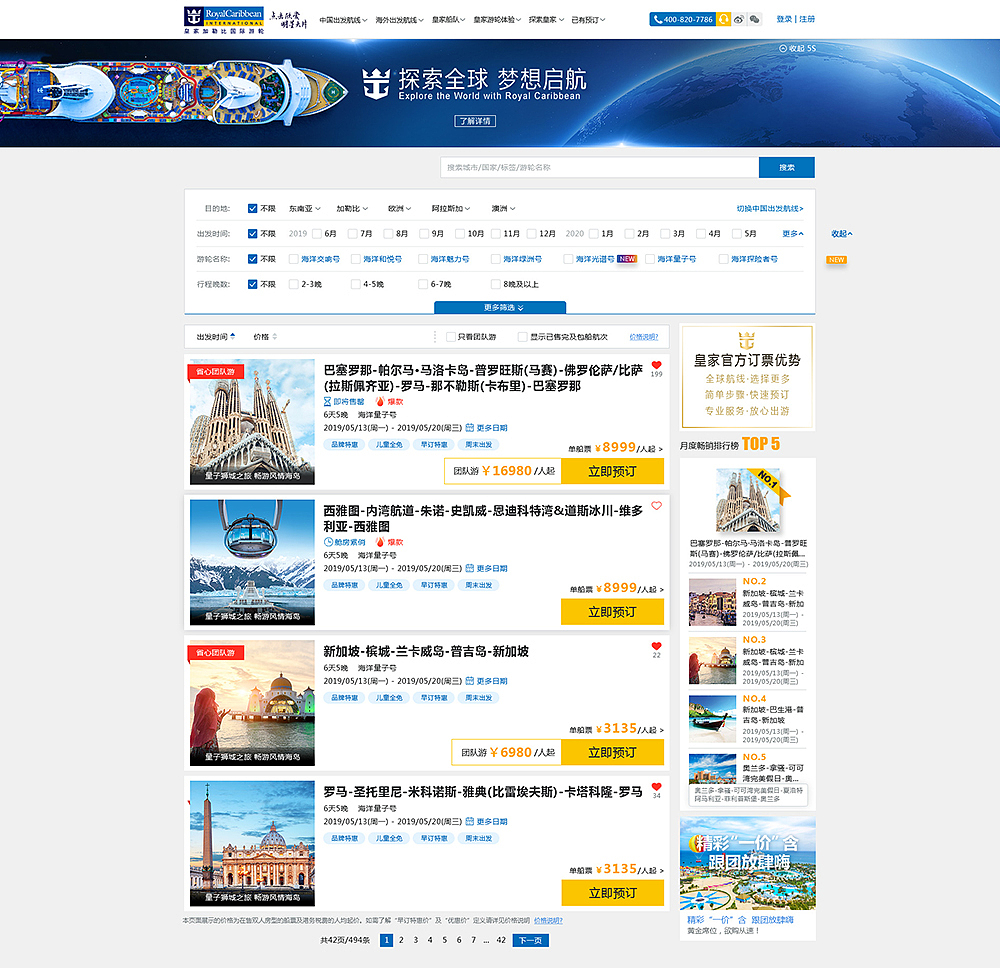The height and width of the screenshot is (968, 1000).
Task: Click the crown icon in 皇家官方订票优势 box
Action: point(746,340)
